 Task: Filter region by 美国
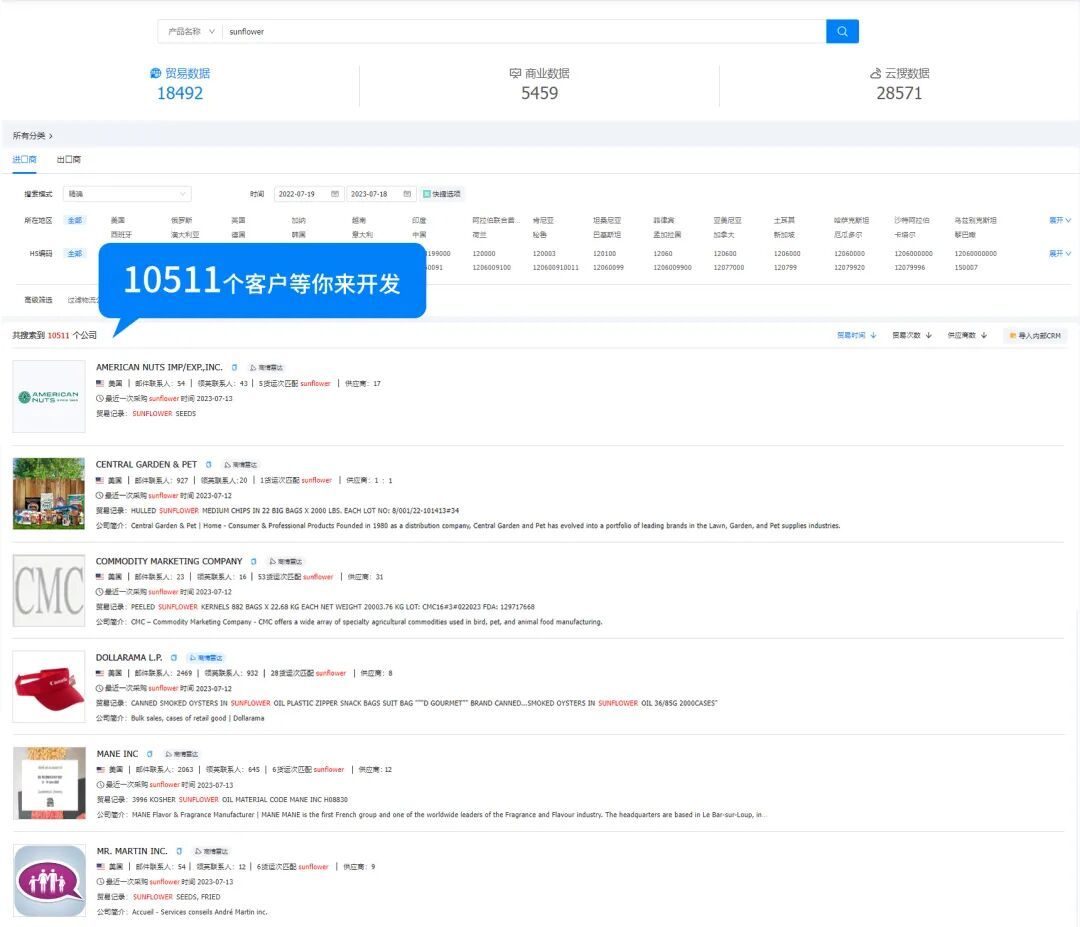(118, 220)
